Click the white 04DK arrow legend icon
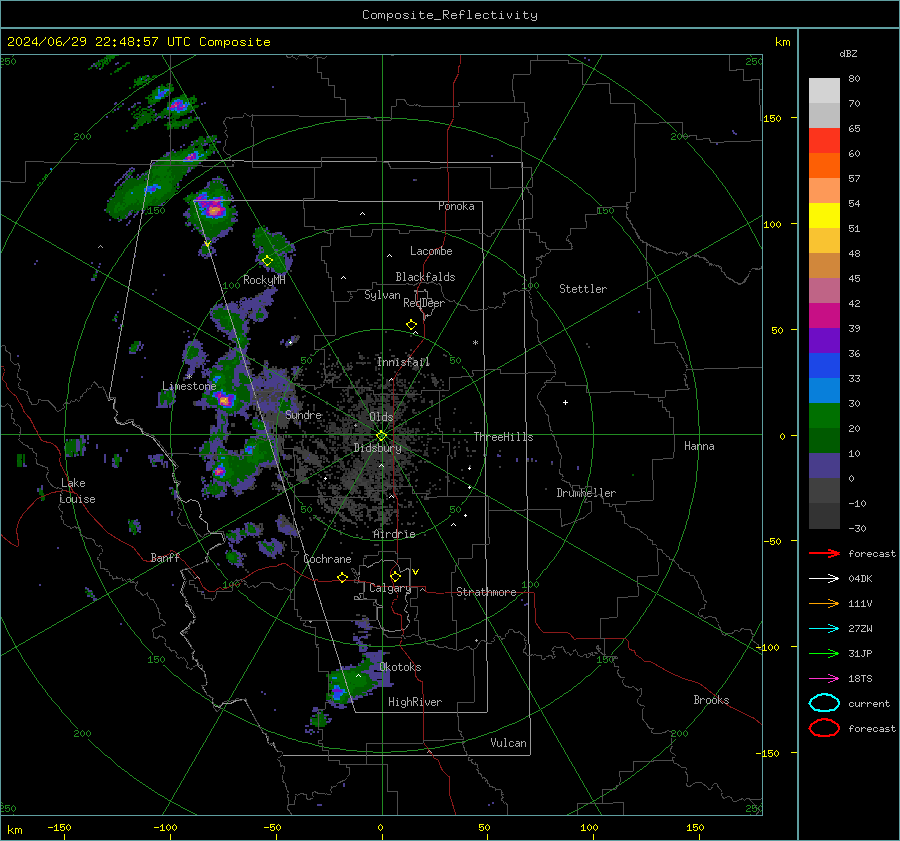The image size is (900, 841). point(824,579)
